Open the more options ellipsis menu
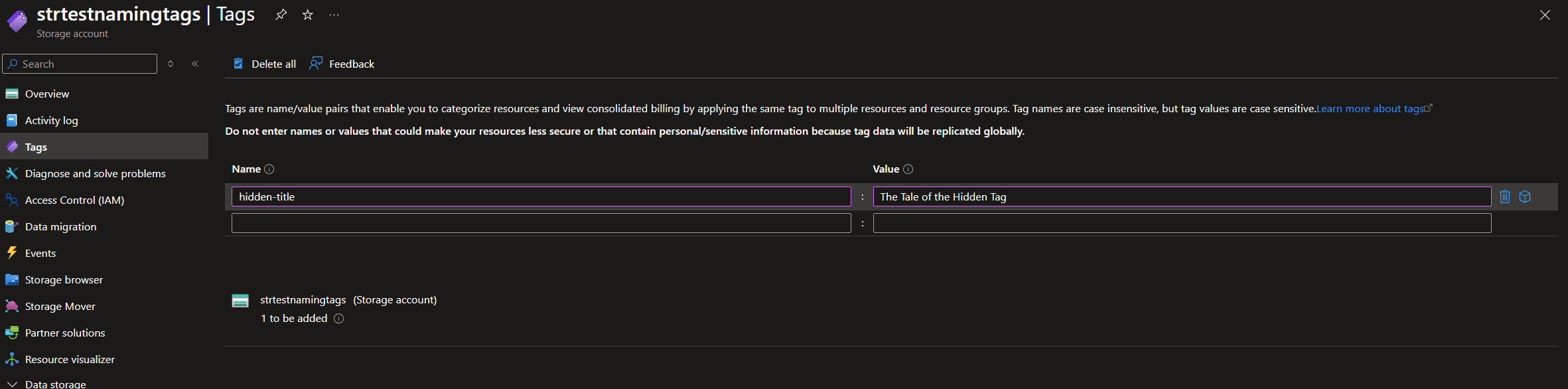Image resolution: width=1568 pixels, height=389 pixels. click(334, 15)
